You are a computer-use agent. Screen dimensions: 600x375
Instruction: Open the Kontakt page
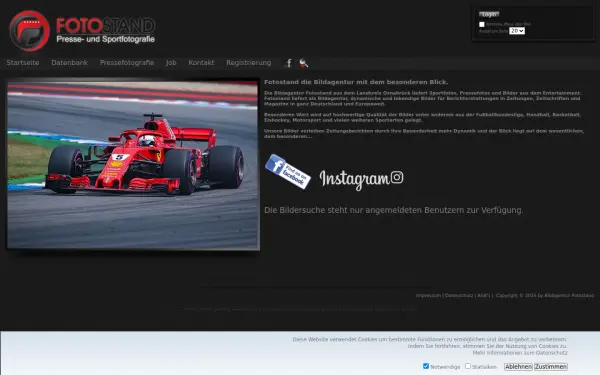(x=201, y=63)
